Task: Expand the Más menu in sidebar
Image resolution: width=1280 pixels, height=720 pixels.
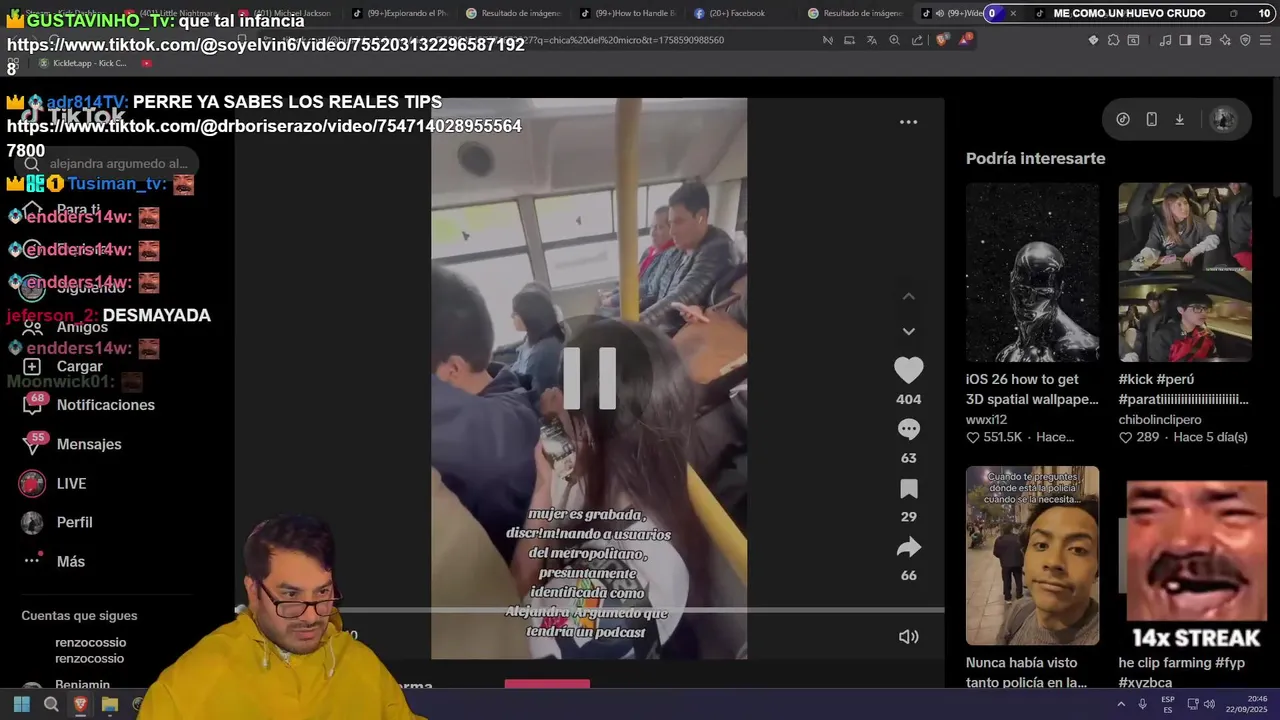Action: pos(54,561)
